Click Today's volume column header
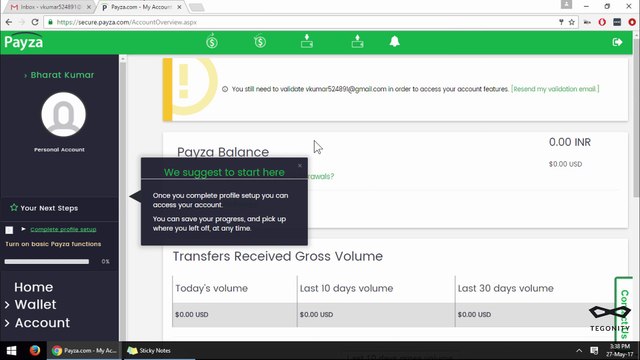The image size is (640, 360). [x=211, y=288]
